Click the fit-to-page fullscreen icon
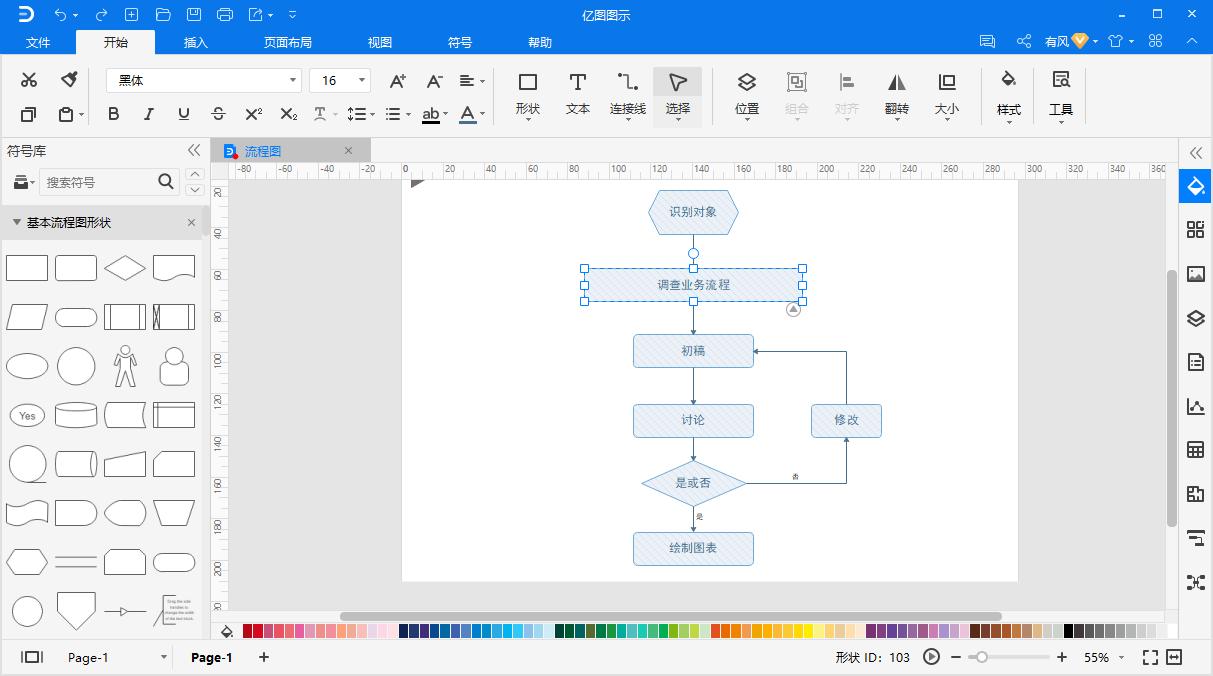 pos(1150,657)
